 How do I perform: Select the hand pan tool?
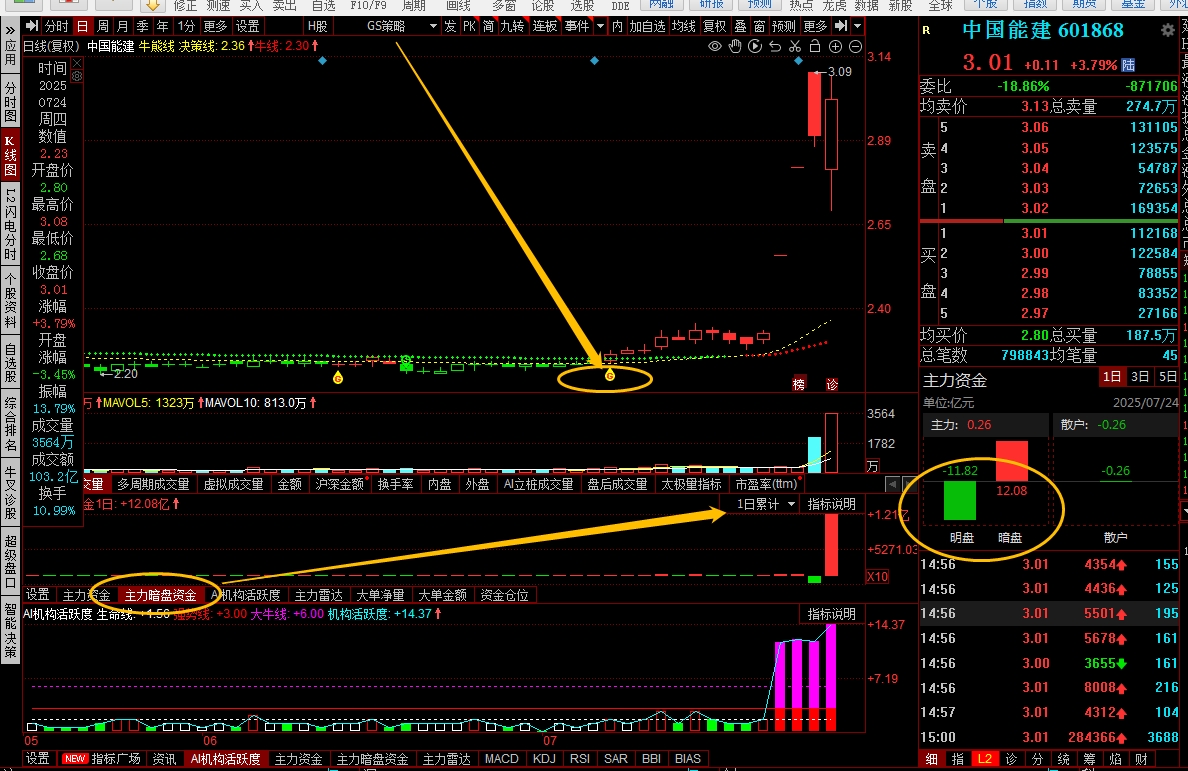pos(735,46)
